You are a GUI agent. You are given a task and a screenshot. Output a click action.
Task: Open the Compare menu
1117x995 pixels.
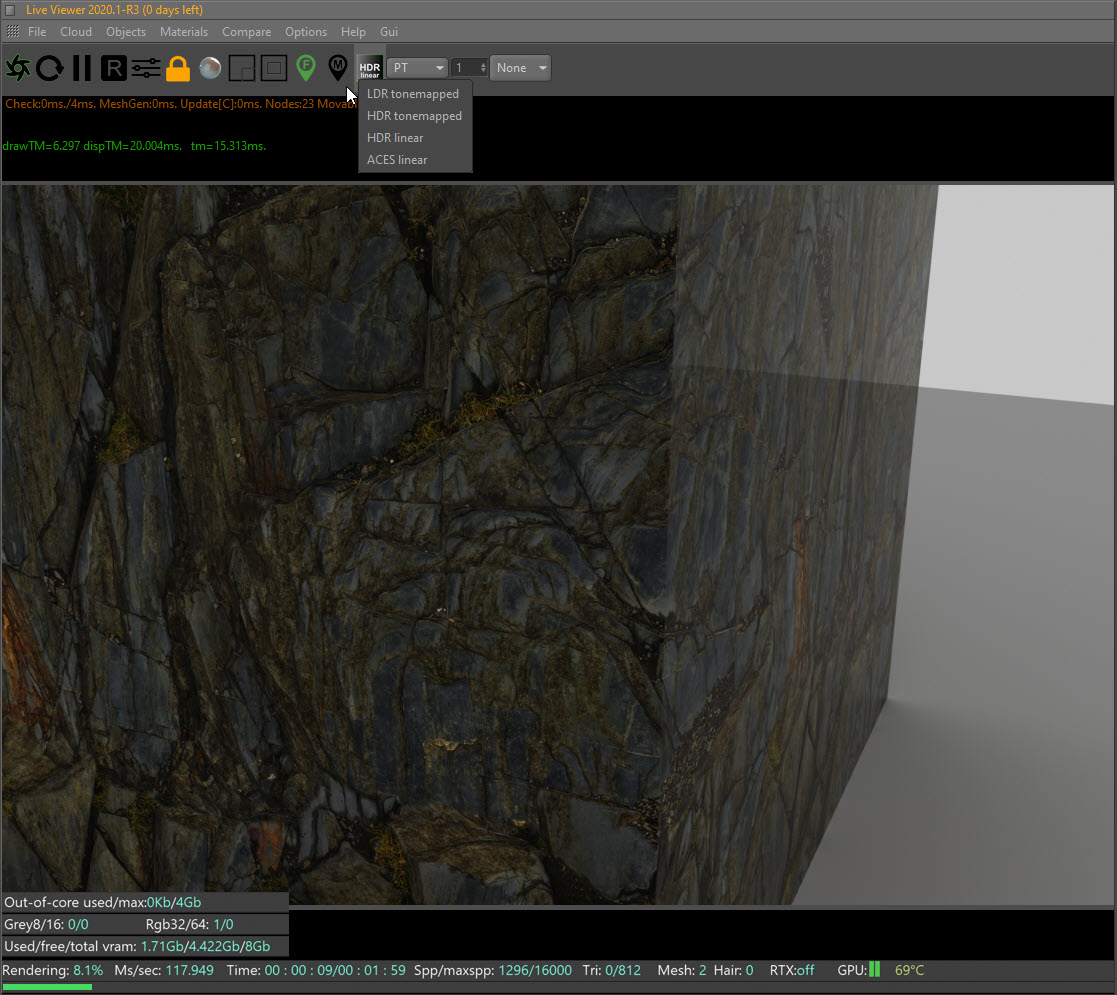246,32
